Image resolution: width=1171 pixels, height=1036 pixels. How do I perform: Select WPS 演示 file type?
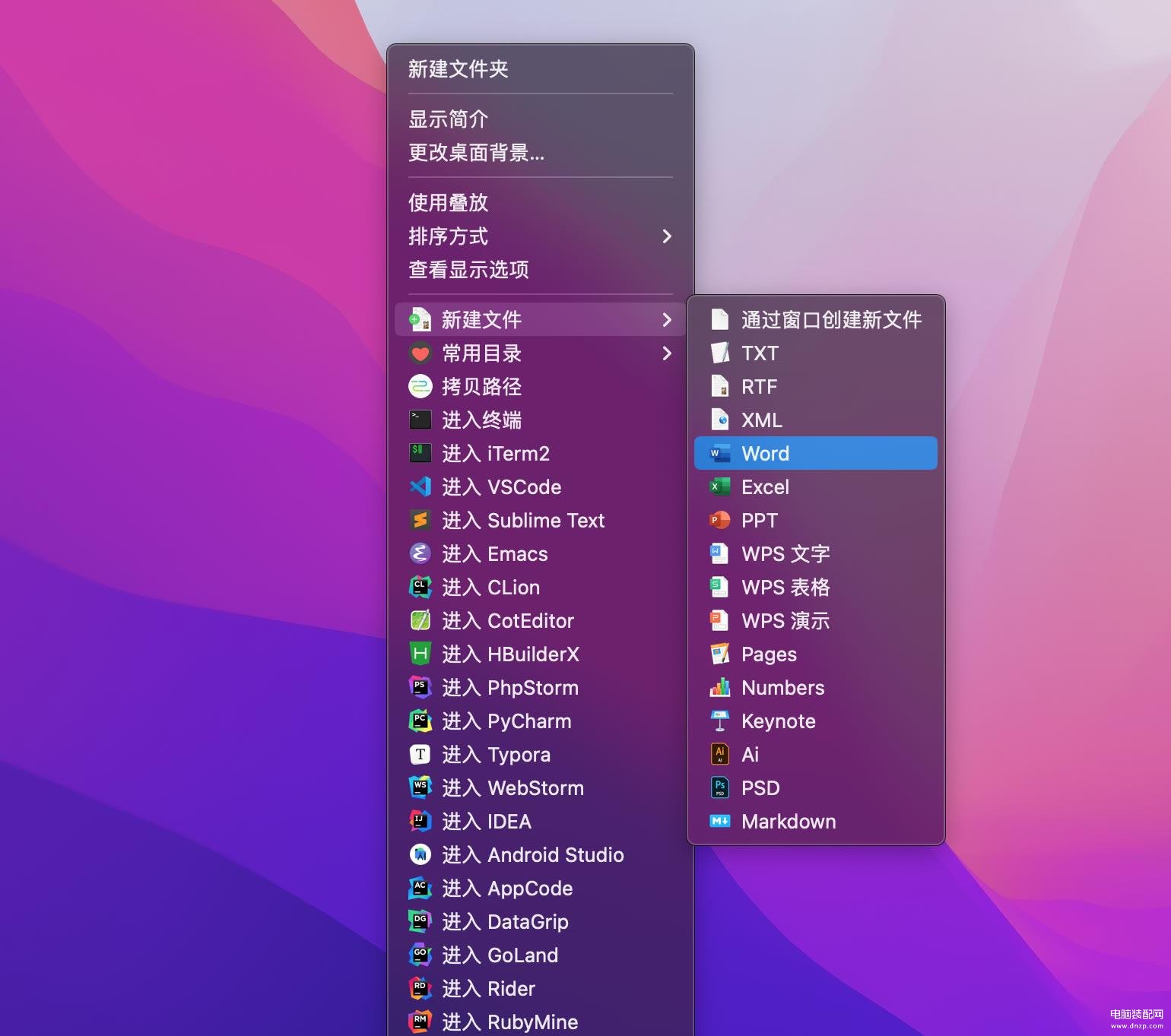point(816,620)
